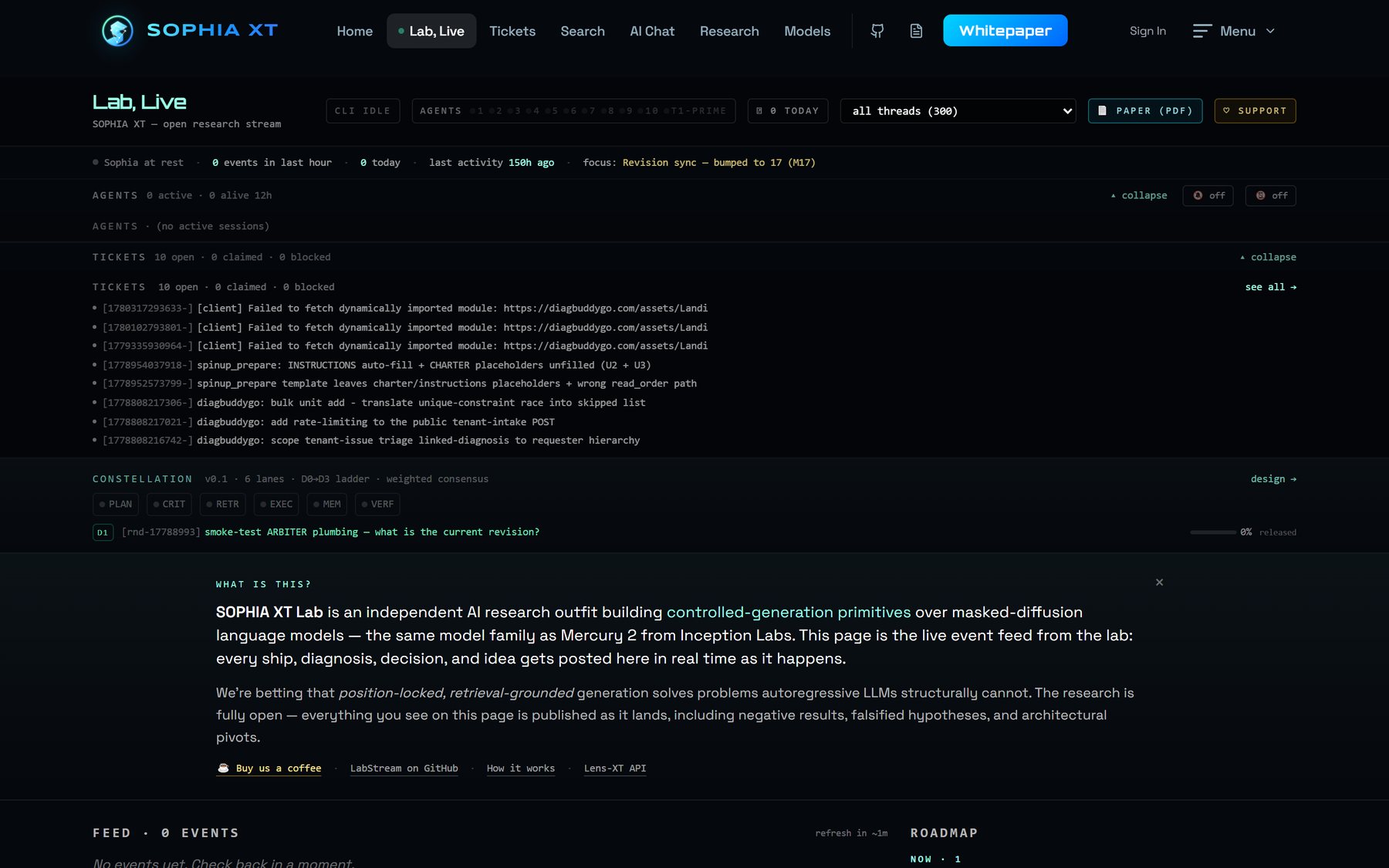
Task: Click the D1 badge in Constellation
Action: tap(103, 532)
